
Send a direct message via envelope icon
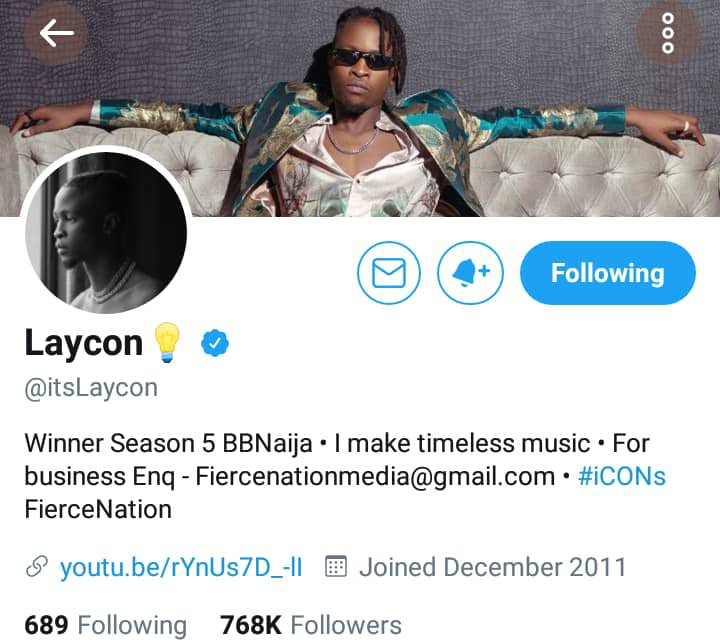[388, 273]
